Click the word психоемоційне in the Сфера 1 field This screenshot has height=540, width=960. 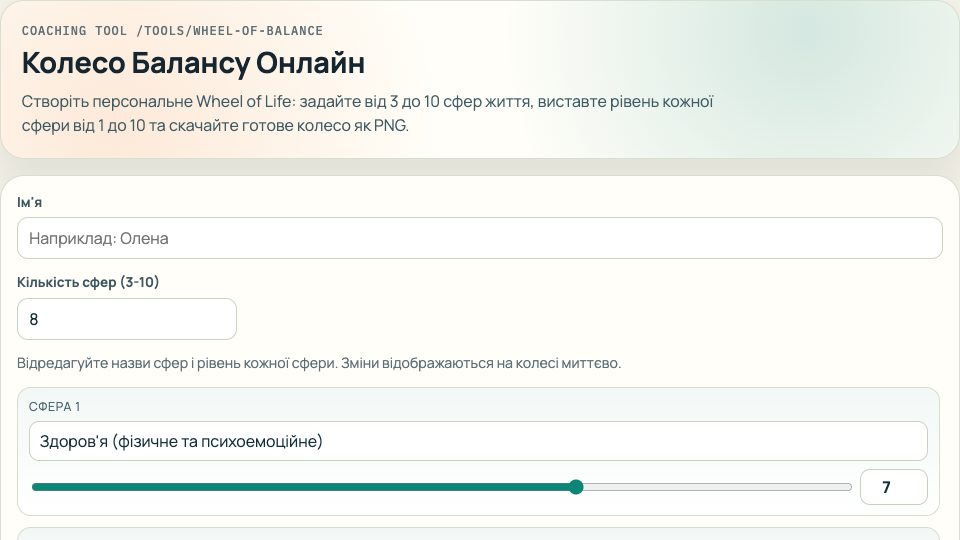pos(267,441)
